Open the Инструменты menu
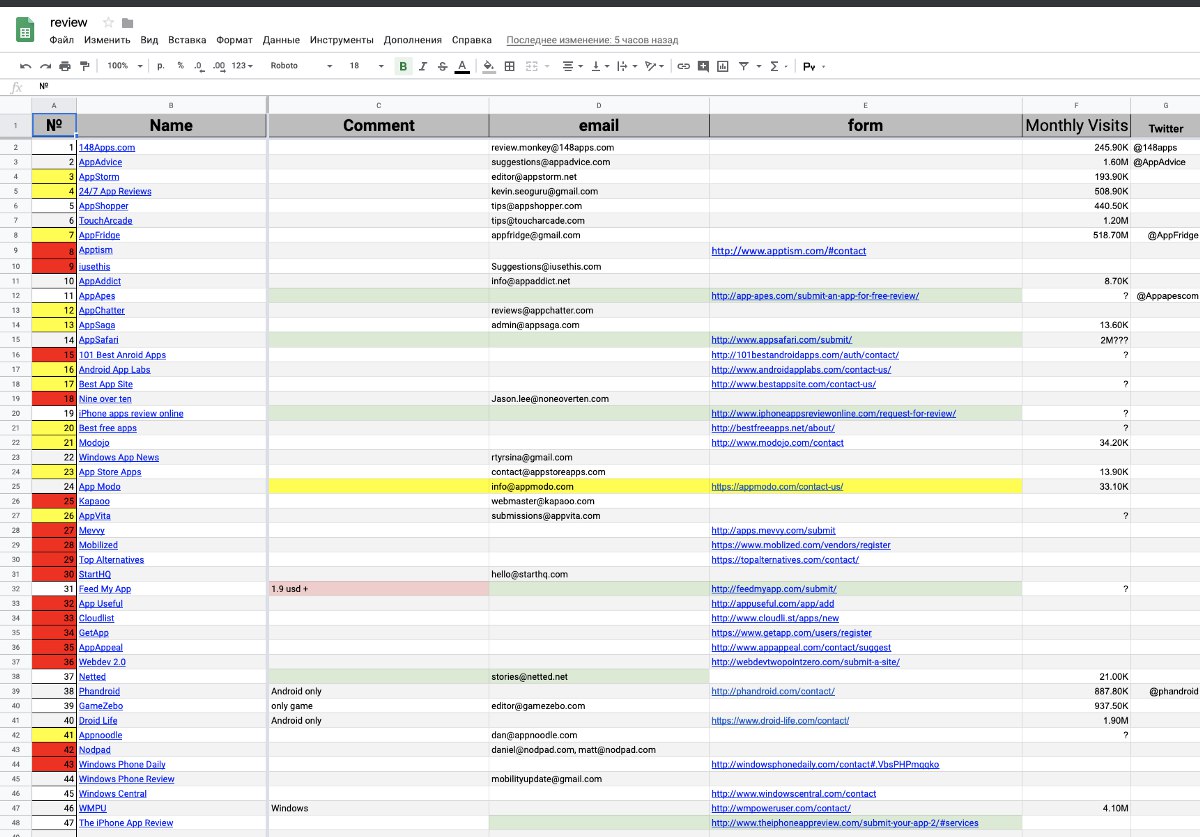 coord(342,40)
